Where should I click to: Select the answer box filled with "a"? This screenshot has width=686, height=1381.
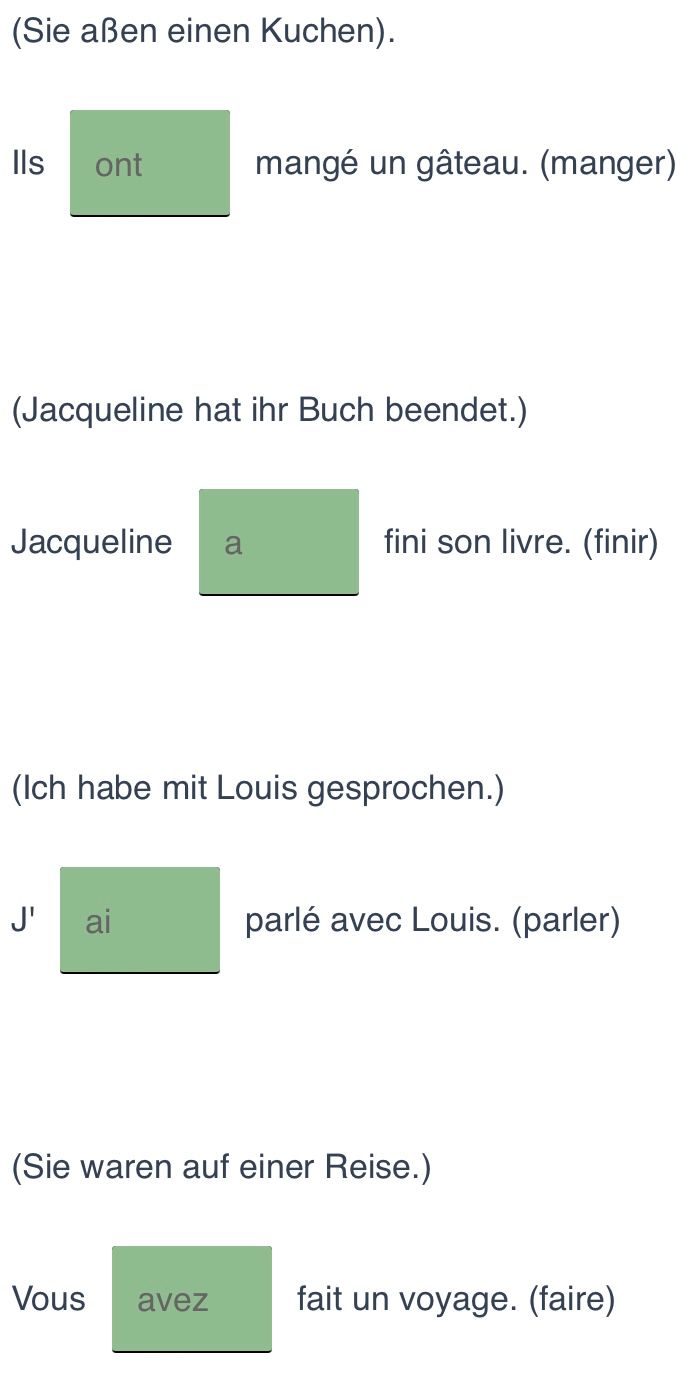click(279, 542)
